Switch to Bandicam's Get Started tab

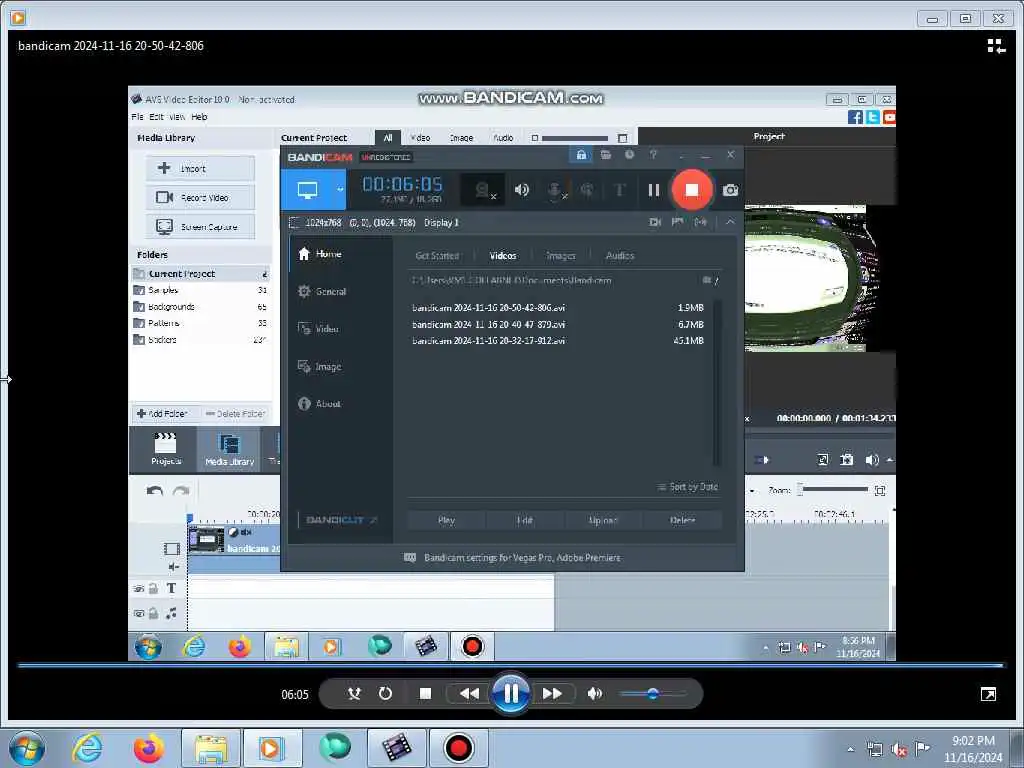pos(437,255)
